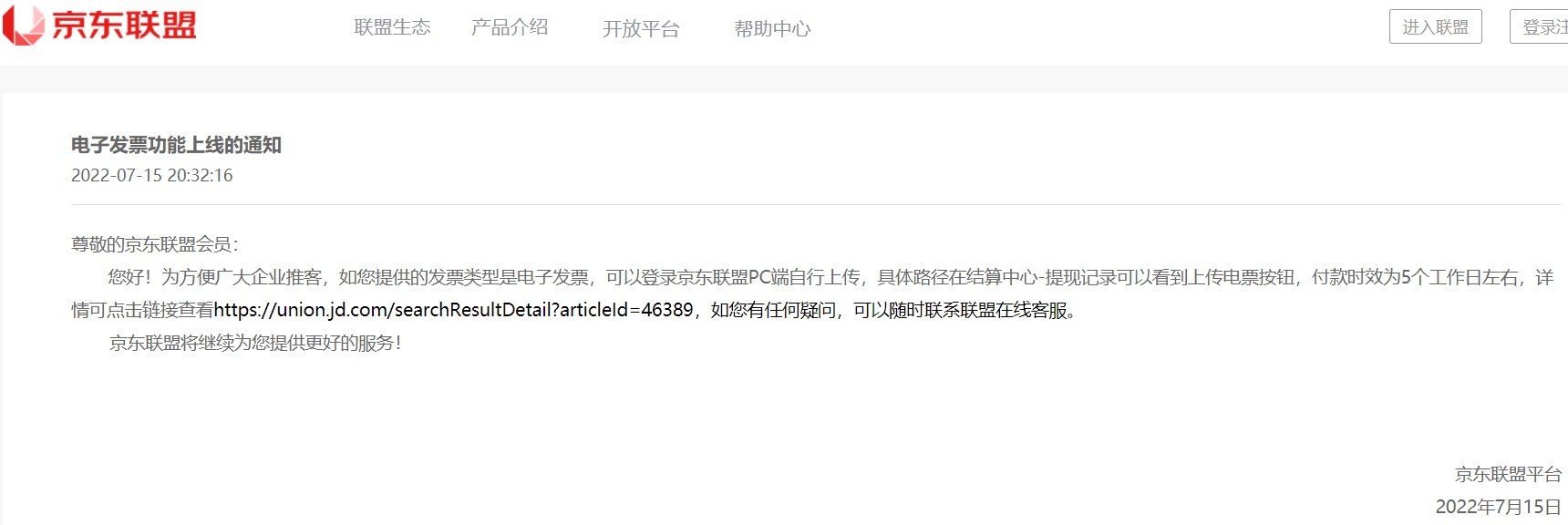This screenshot has width=1568, height=525.
Task: Click the 电子发票功能上线的通知 article title
Action: [176, 145]
